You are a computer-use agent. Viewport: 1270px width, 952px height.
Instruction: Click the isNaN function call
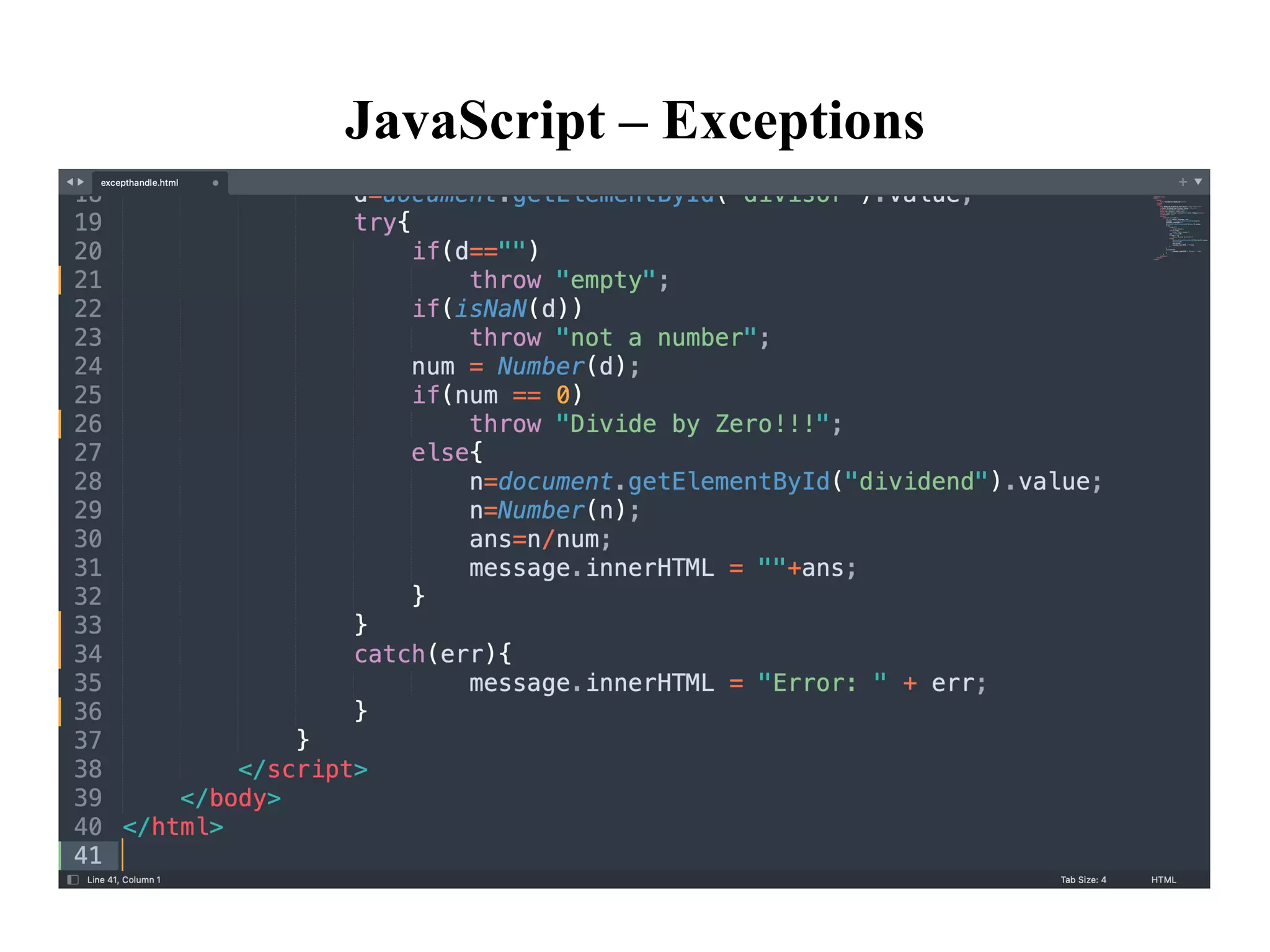point(491,308)
